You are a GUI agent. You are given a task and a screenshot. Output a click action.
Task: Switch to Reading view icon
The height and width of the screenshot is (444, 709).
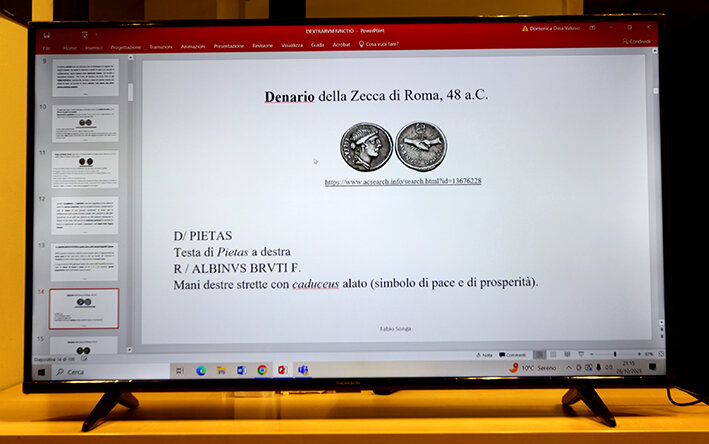[567, 354]
